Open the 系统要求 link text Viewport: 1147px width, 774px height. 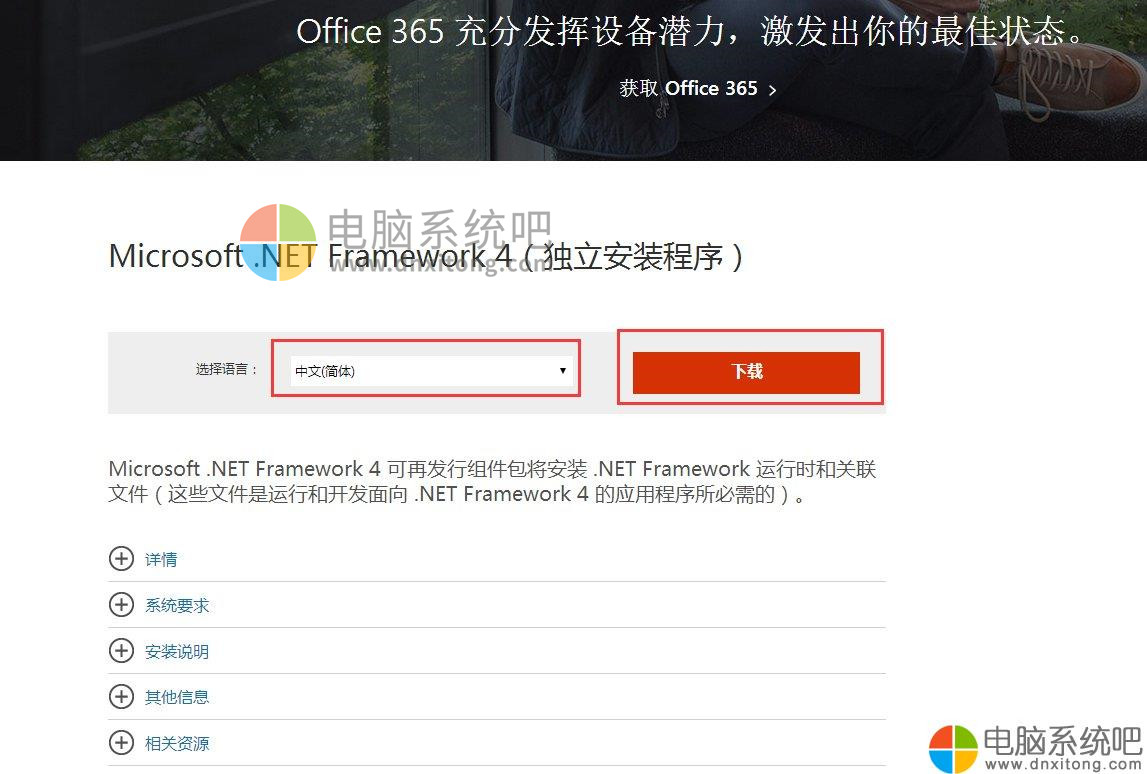coord(177,606)
